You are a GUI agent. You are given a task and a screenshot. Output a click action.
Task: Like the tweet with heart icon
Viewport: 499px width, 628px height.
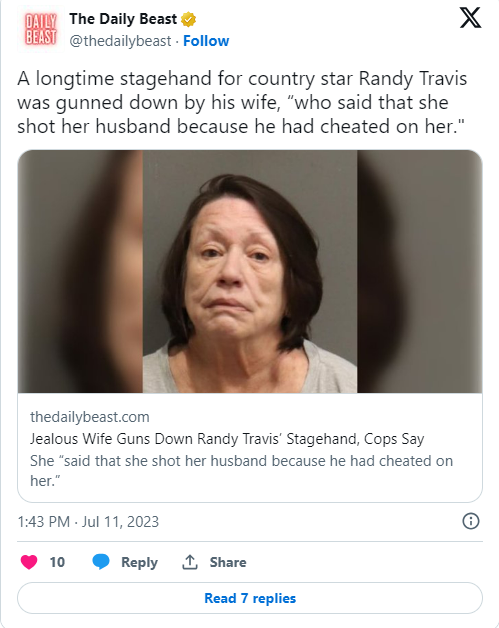pyautogui.click(x=29, y=562)
